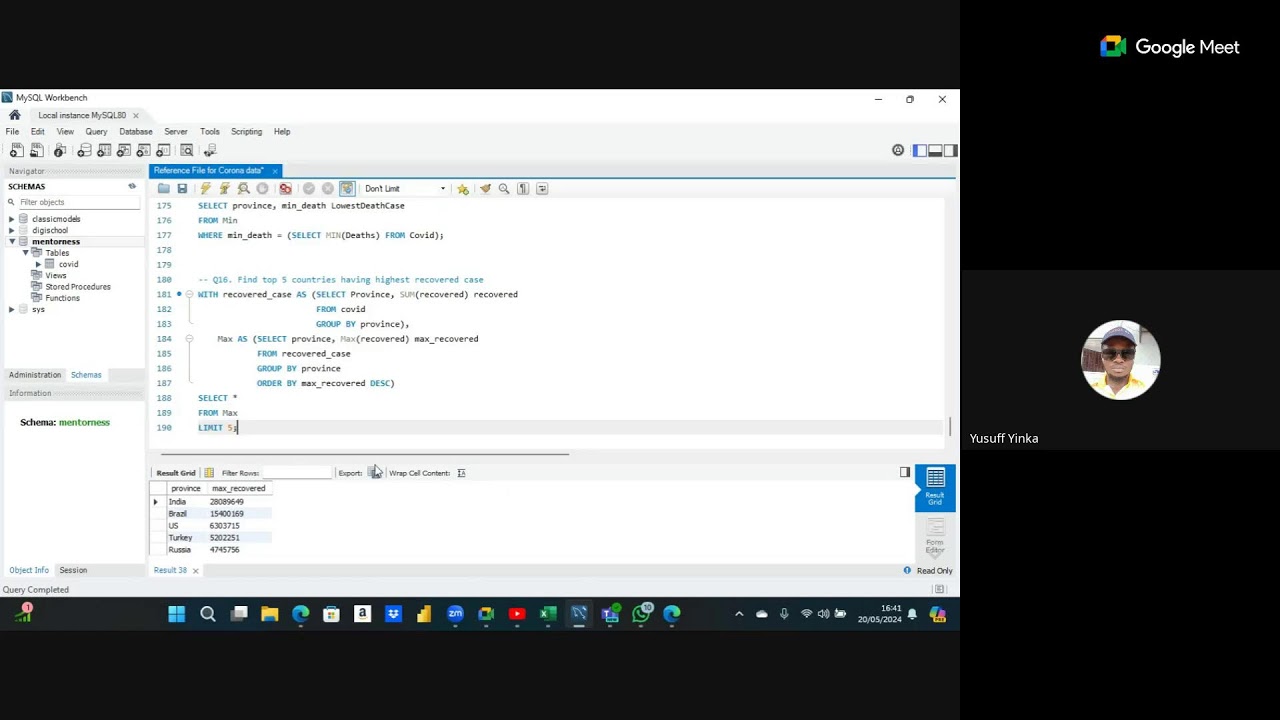Save the script with the floppy disk icon
Image resolution: width=1280 pixels, height=720 pixels.
(182, 188)
